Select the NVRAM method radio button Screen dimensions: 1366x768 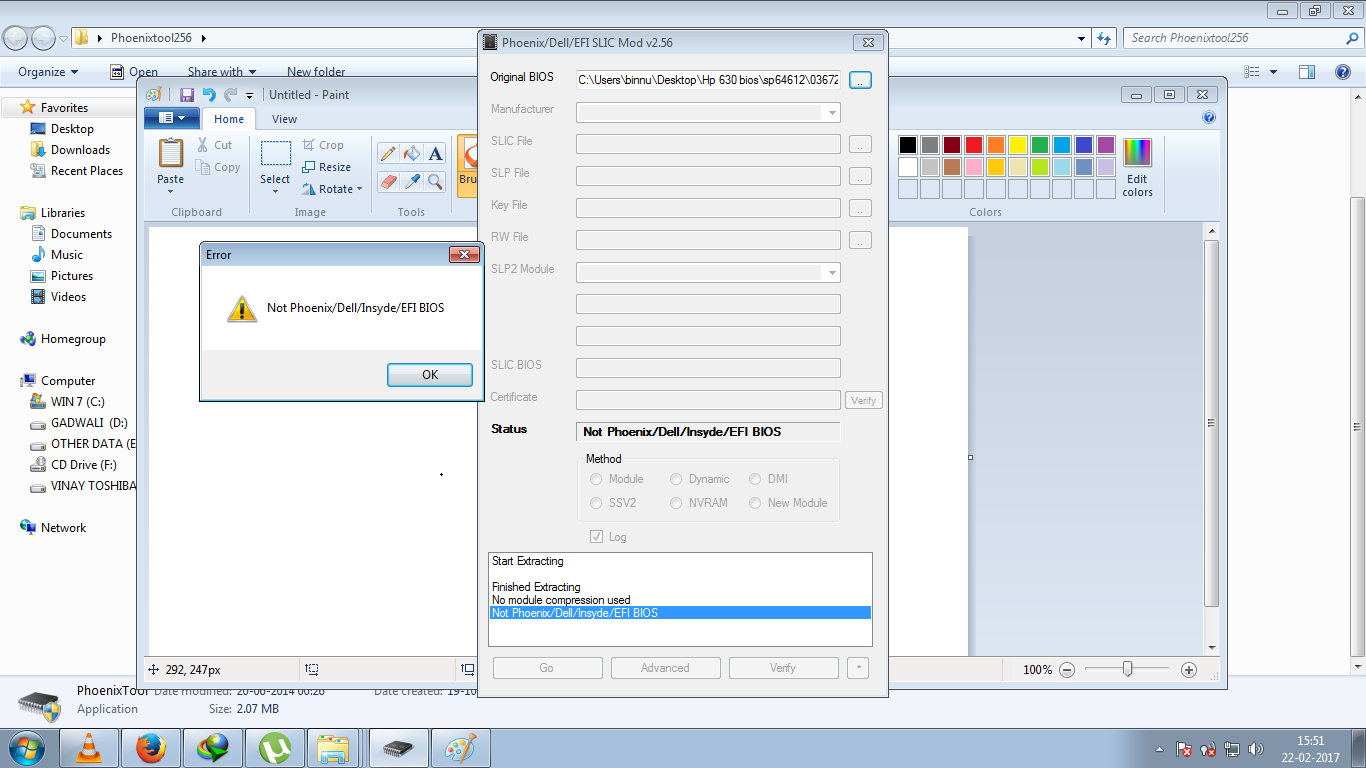point(676,503)
